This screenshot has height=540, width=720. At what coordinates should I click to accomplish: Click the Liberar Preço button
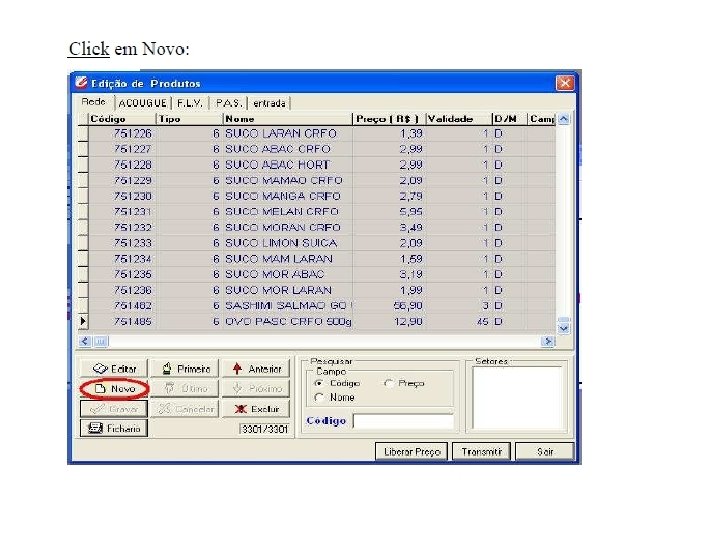(412, 452)
